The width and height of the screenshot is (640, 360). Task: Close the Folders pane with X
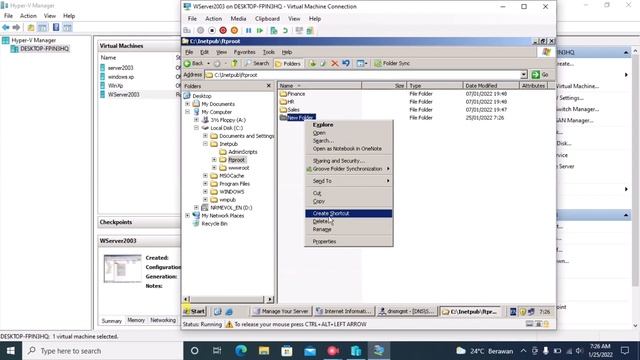(x=269, y=86)
